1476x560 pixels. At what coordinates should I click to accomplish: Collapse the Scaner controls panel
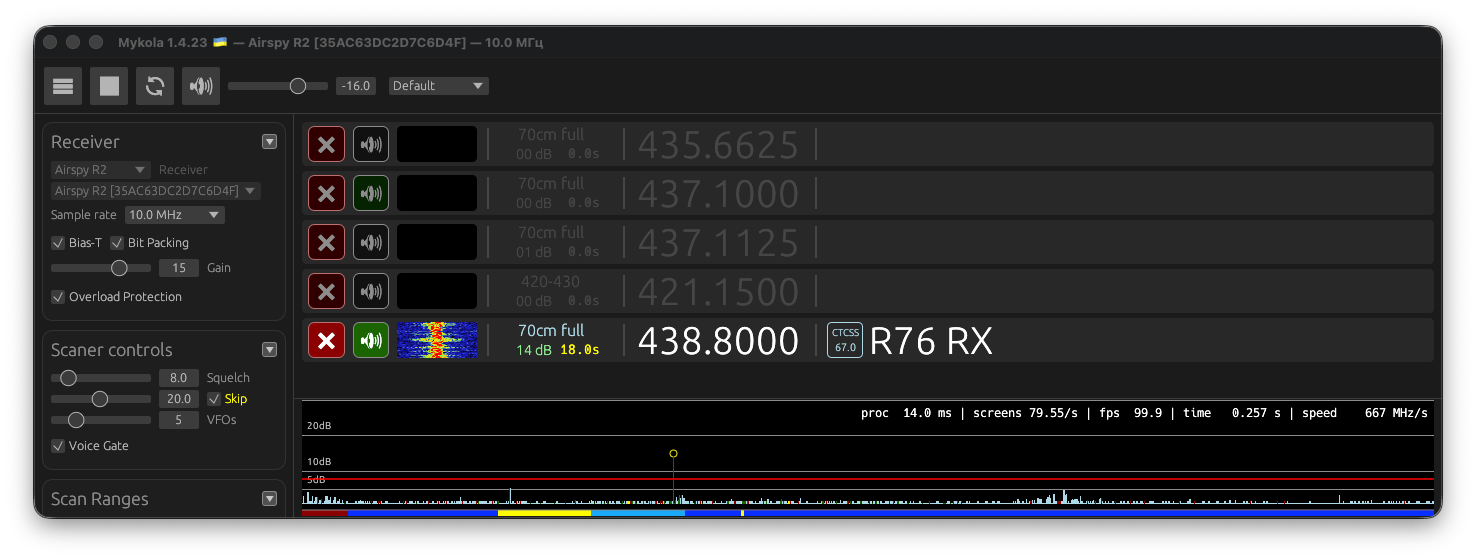[x=269, y=350]
